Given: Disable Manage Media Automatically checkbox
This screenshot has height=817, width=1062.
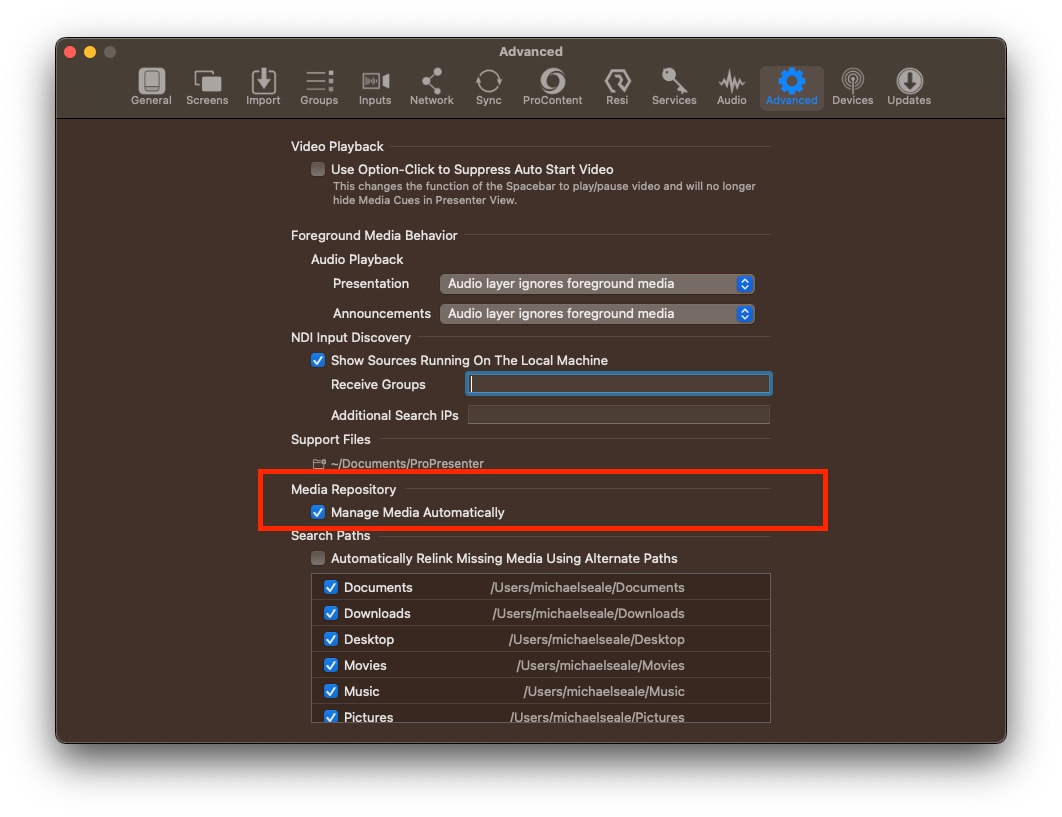Looking at the screenshot, I should [x=318, y=512].
